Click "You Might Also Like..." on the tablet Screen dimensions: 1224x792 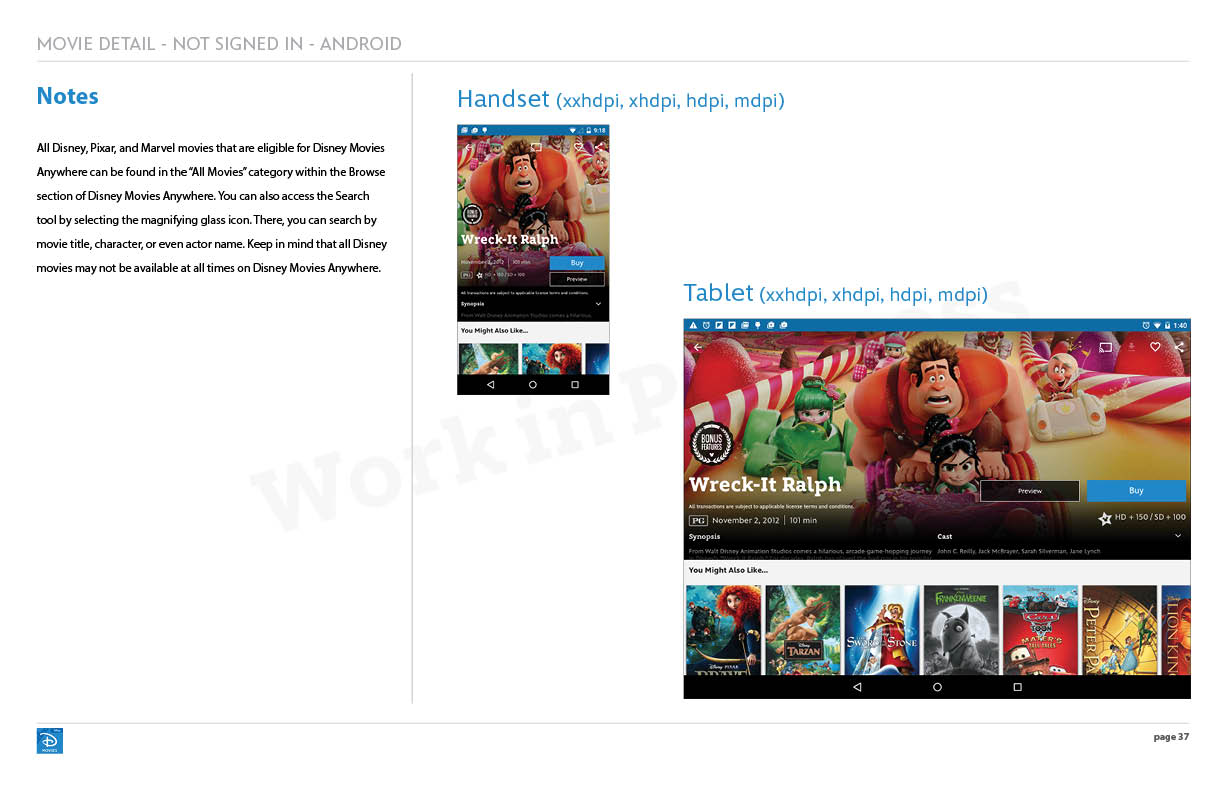(x=728, y=570)
